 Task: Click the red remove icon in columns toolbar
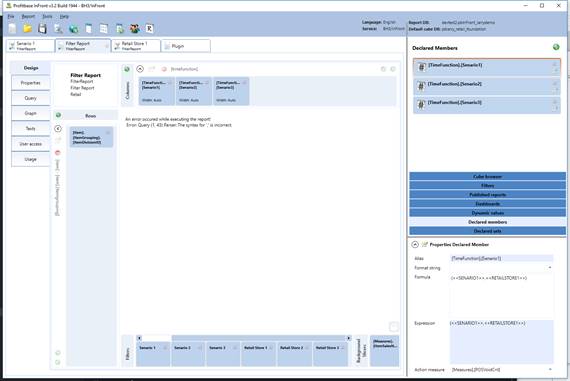164,69
